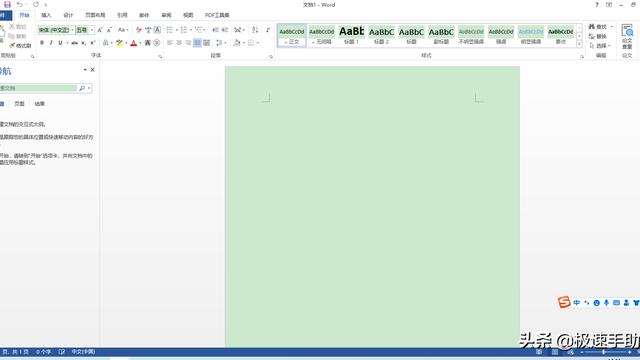The width and height of the screenshot is (640, 360).
Task: Apply the 标题 2 heading style
Action: tap(381, 35)
